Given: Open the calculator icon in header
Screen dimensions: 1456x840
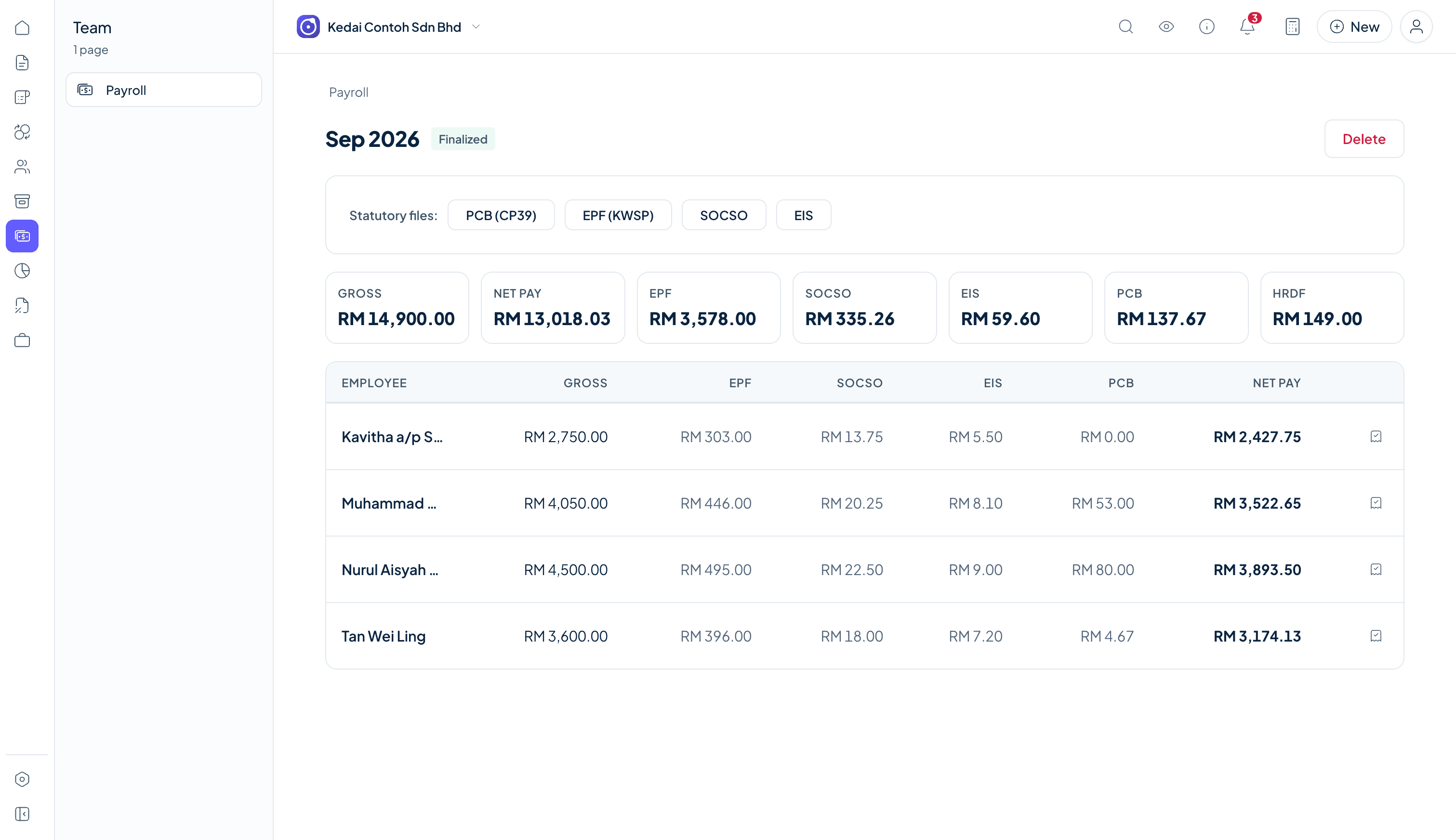Looking at the screenshot, I should click(x=1292, y=26).
